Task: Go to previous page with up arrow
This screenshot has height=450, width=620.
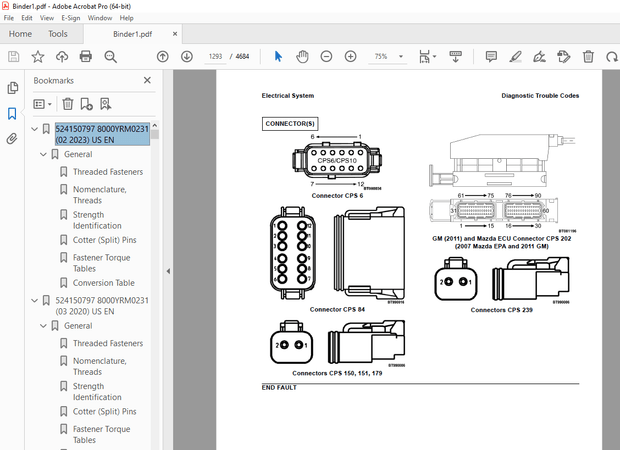Action: pyautogui.click(x=163, y=56)
